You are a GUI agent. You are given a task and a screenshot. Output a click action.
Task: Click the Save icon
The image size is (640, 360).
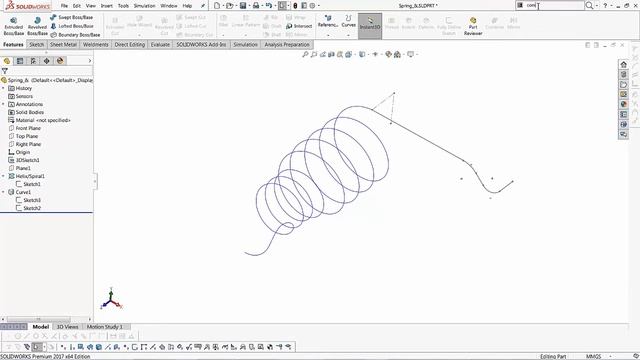243,6
